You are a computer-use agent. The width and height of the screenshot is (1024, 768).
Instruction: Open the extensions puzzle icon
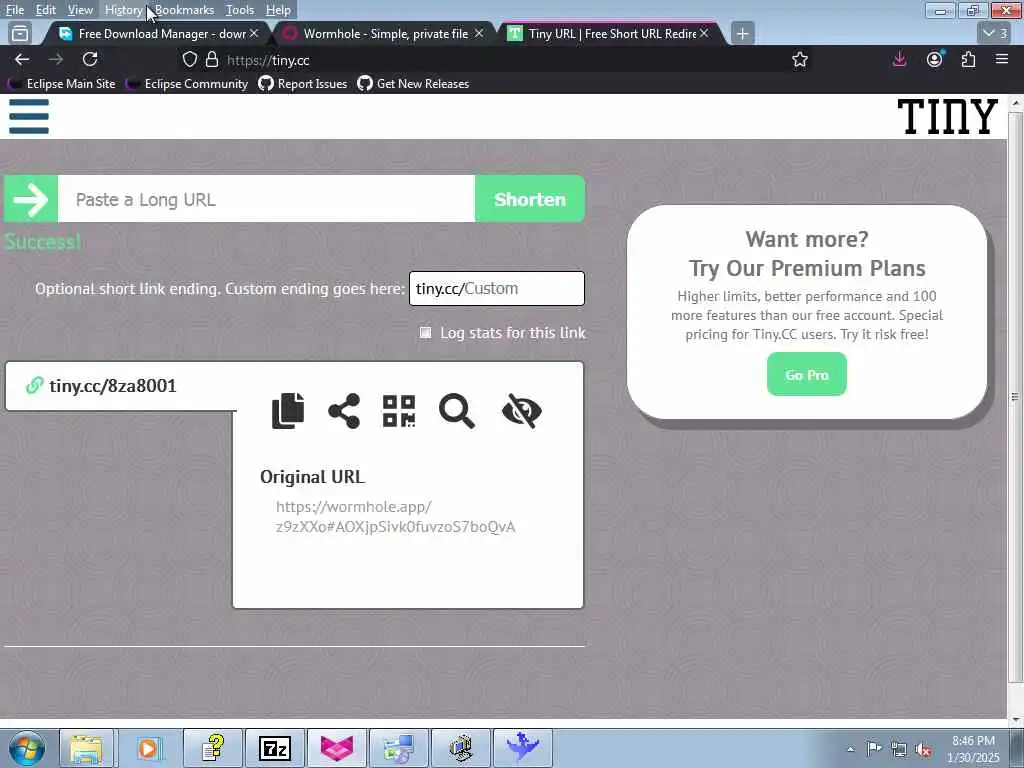(x=968, y=59)
